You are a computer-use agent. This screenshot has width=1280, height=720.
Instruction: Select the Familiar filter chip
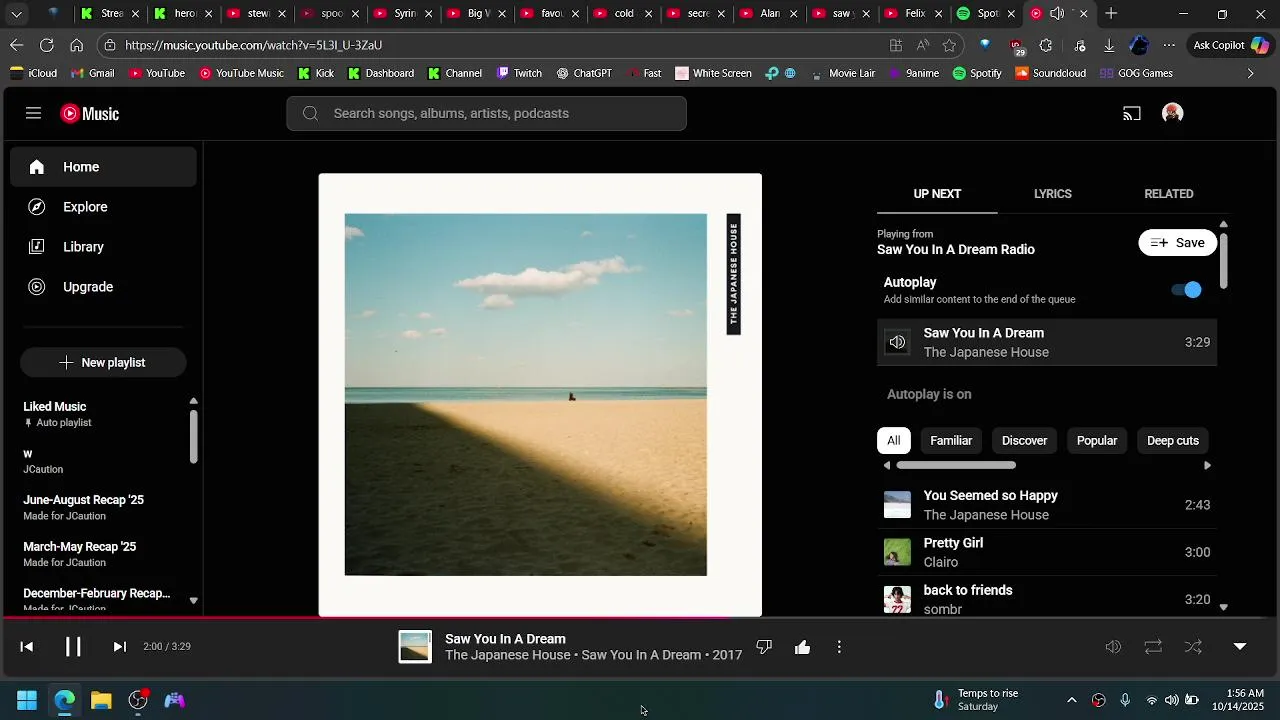pos(951,441)
